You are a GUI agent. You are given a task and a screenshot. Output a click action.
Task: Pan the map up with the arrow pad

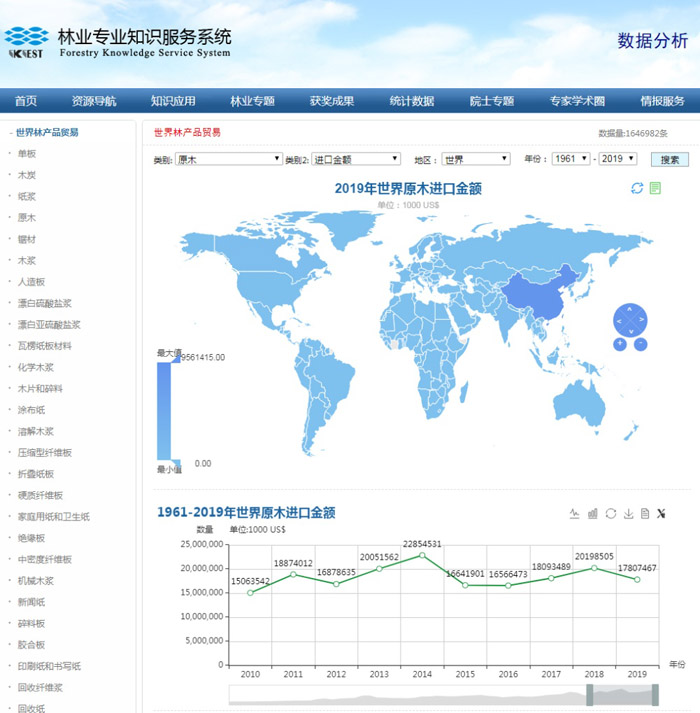pyautogui.click(x=630, y=309)
